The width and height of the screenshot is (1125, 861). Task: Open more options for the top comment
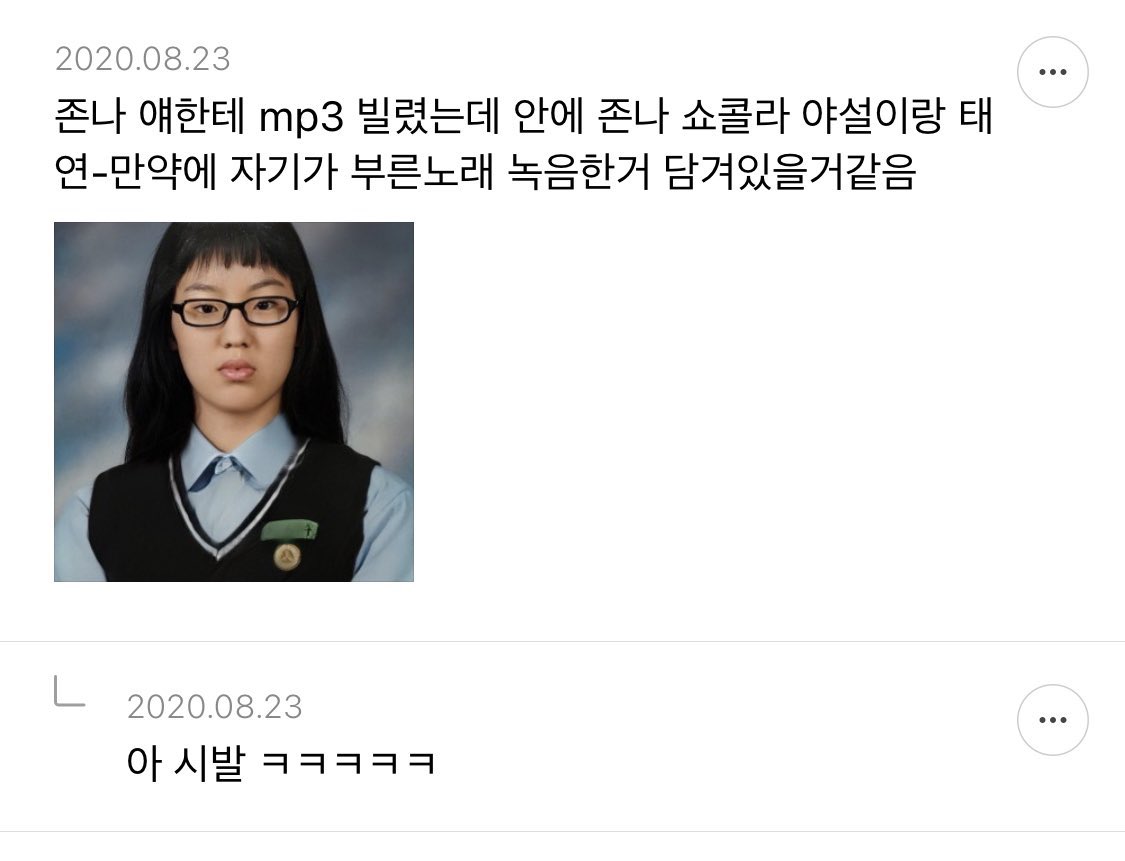[x=1053, y=72]
